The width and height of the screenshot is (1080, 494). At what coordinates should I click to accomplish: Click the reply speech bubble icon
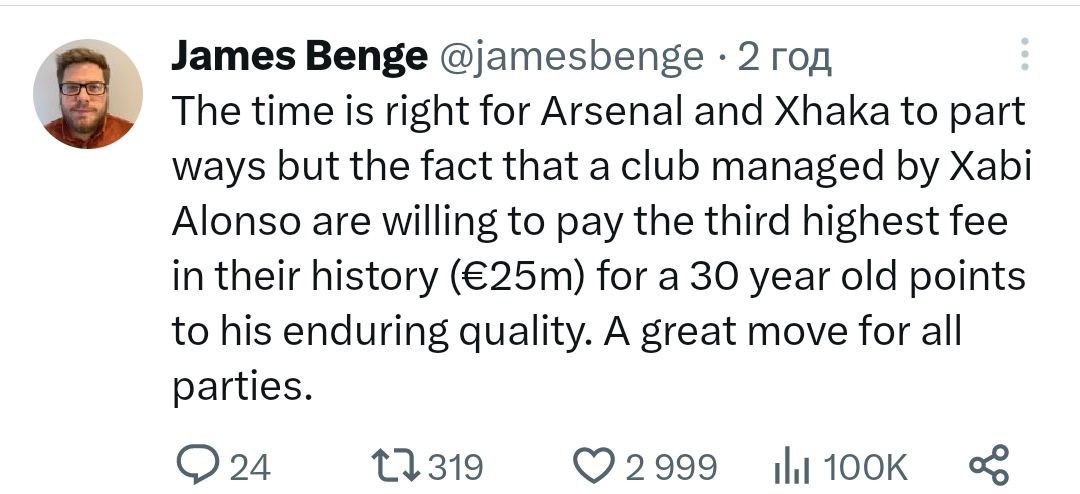tap(194, 466)
